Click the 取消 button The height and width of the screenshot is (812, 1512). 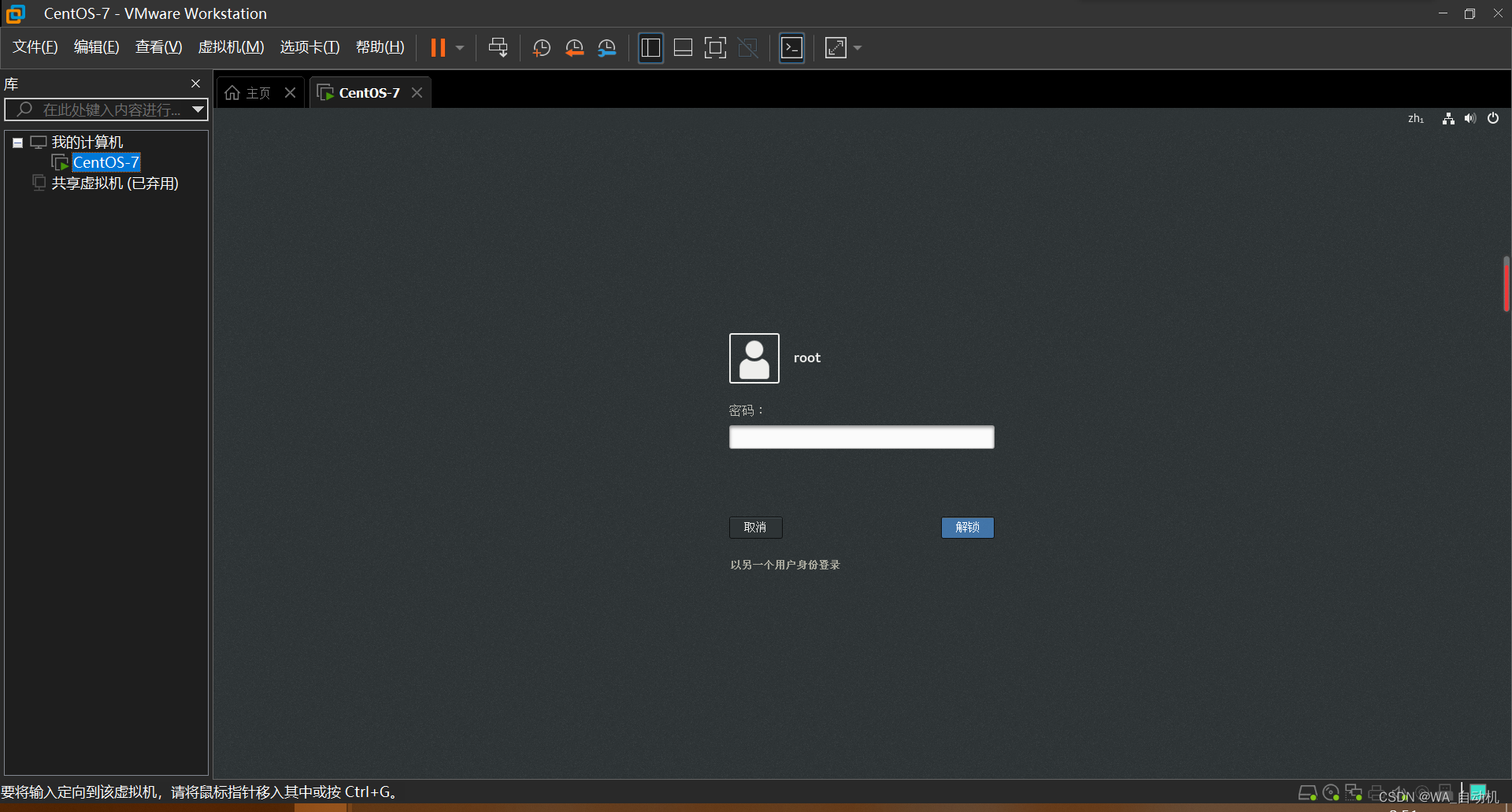755,527
